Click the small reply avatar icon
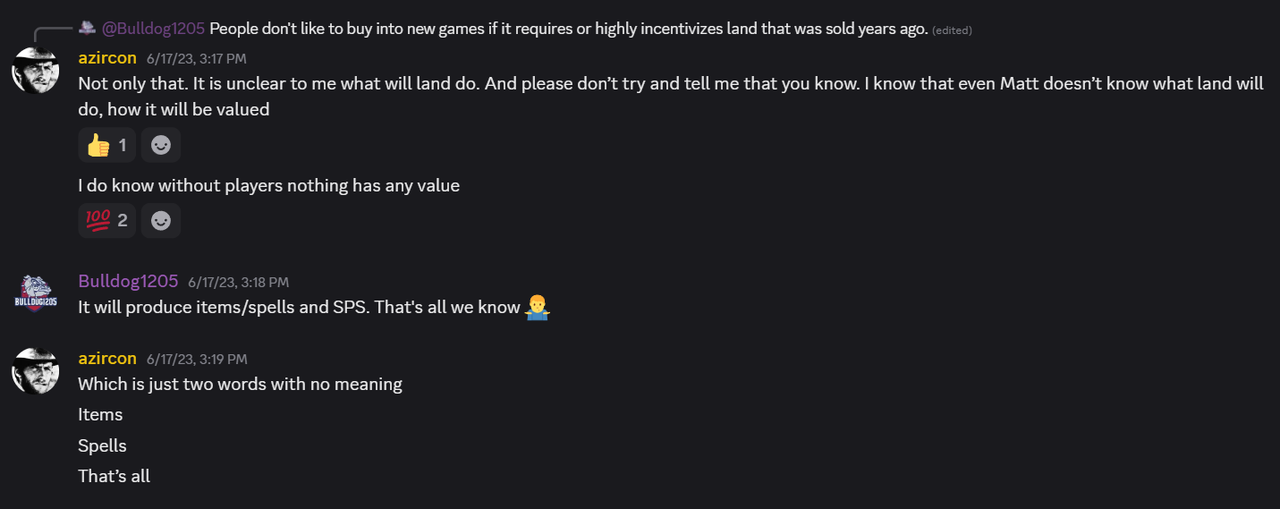The image size is (1280, 509). click(x=87, y=28)
